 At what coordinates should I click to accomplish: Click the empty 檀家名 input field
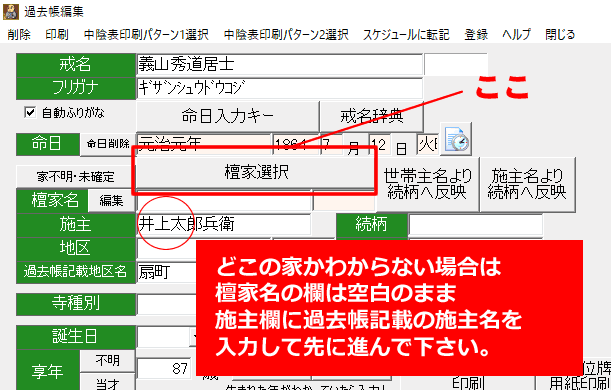(x=224, y=201)
